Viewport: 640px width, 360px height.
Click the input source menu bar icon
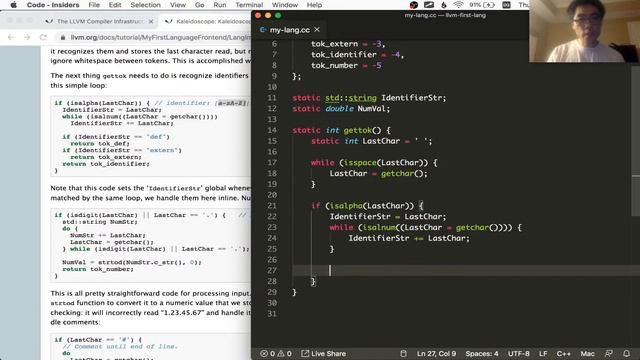pos(506,5)
